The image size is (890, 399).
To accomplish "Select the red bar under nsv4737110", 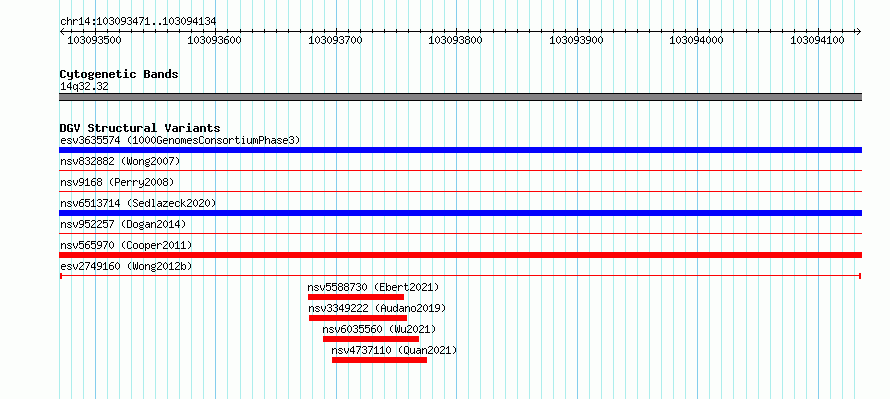I will coord(379,360).
